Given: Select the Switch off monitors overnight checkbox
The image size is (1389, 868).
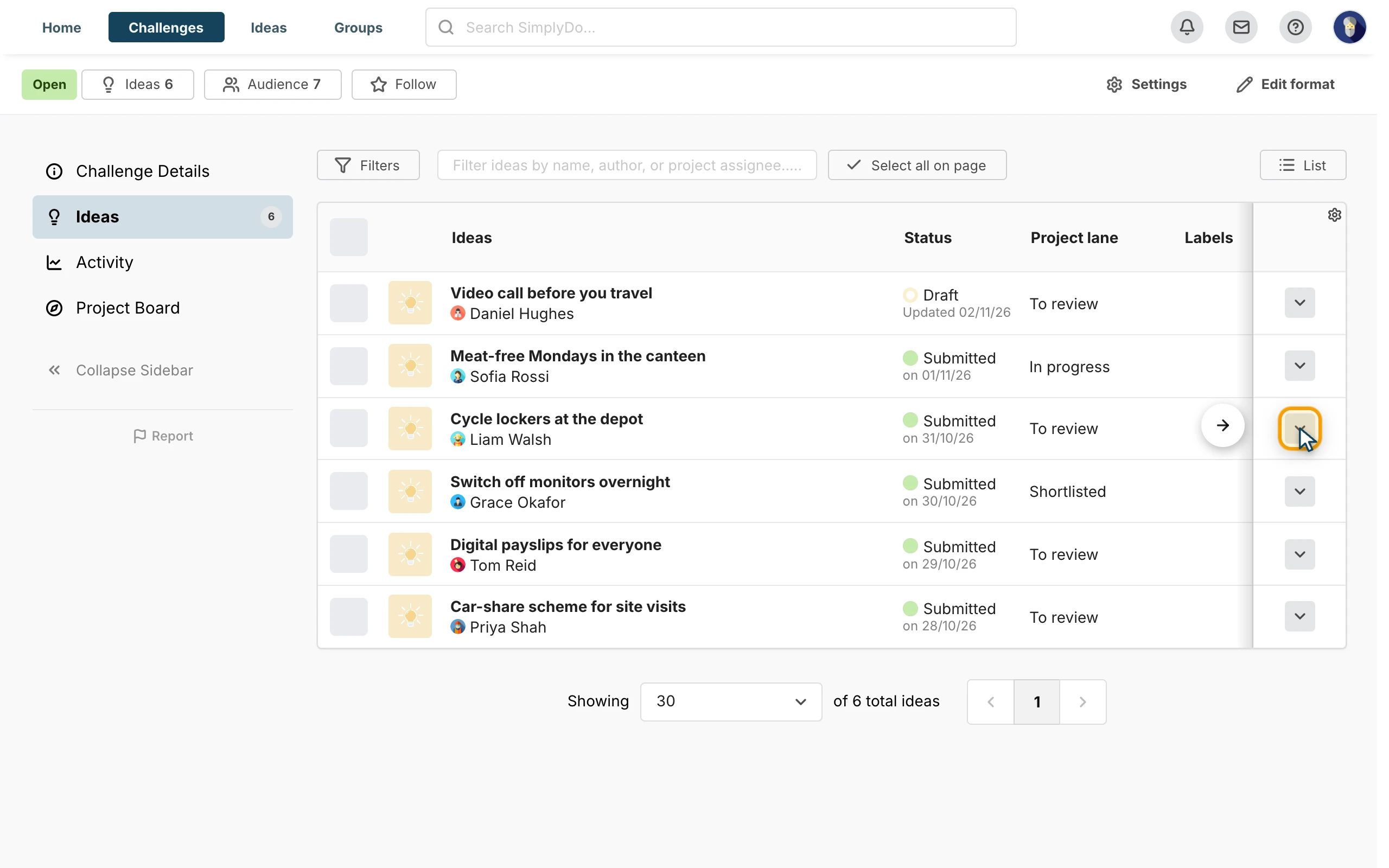Looking at the screenshot, I should coord(348,492).
